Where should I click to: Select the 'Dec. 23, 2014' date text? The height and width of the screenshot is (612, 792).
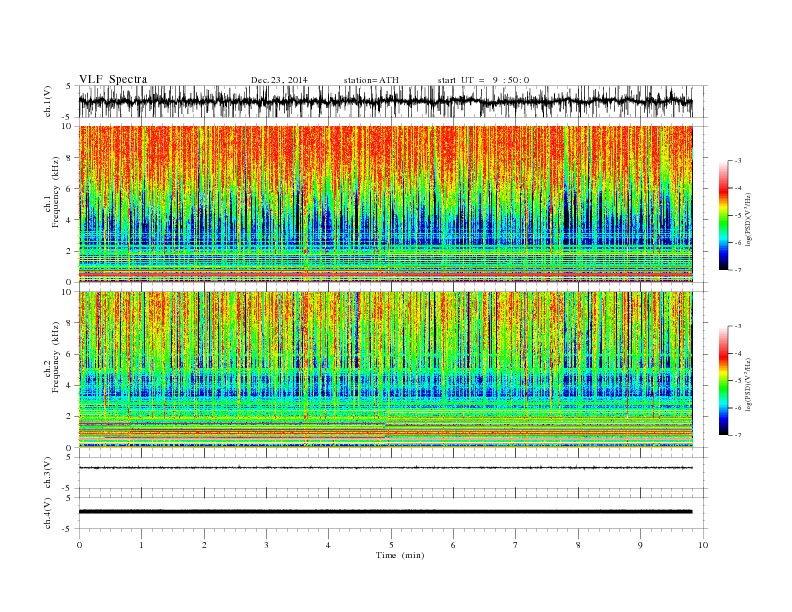279,80
